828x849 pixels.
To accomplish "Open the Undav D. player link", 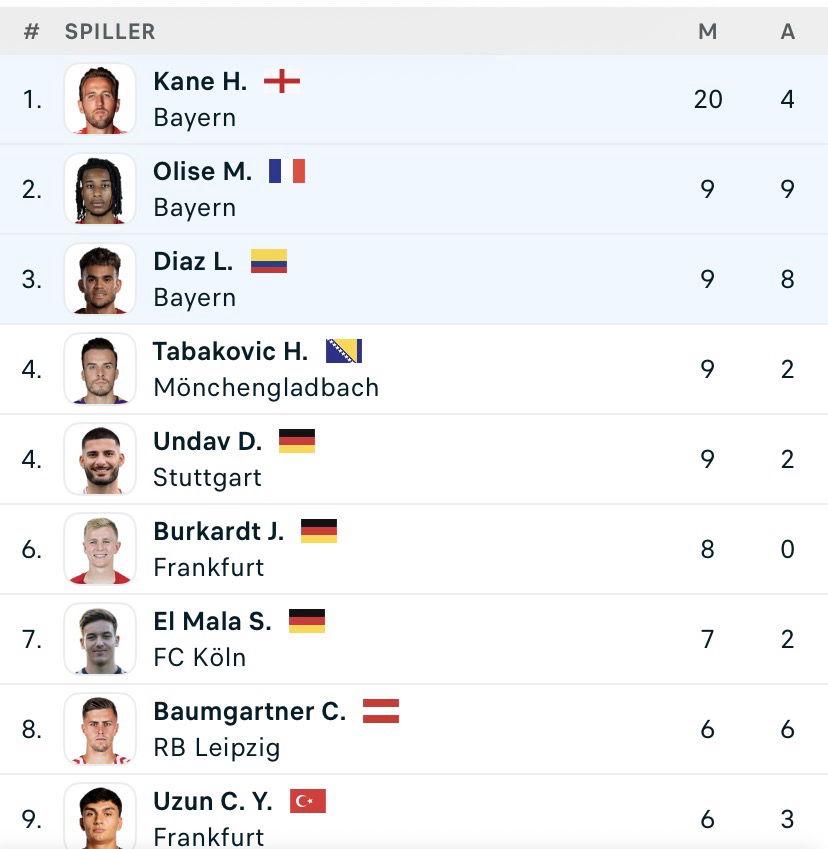I will coord(207,442).
